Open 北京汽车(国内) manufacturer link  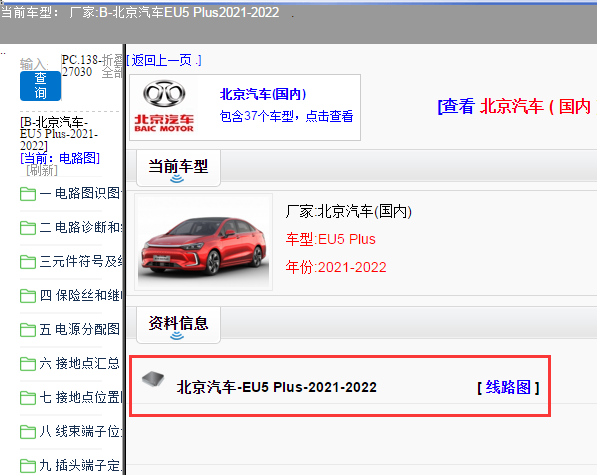point(263,94)
